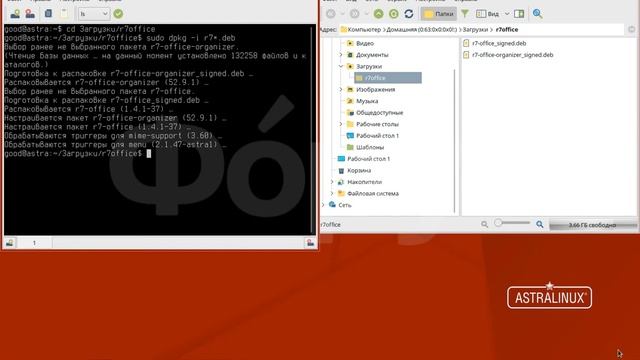The height and width of the screenshot is (360, 640).
Task: Toggle the split panel view icon
Action: (519, 14)
